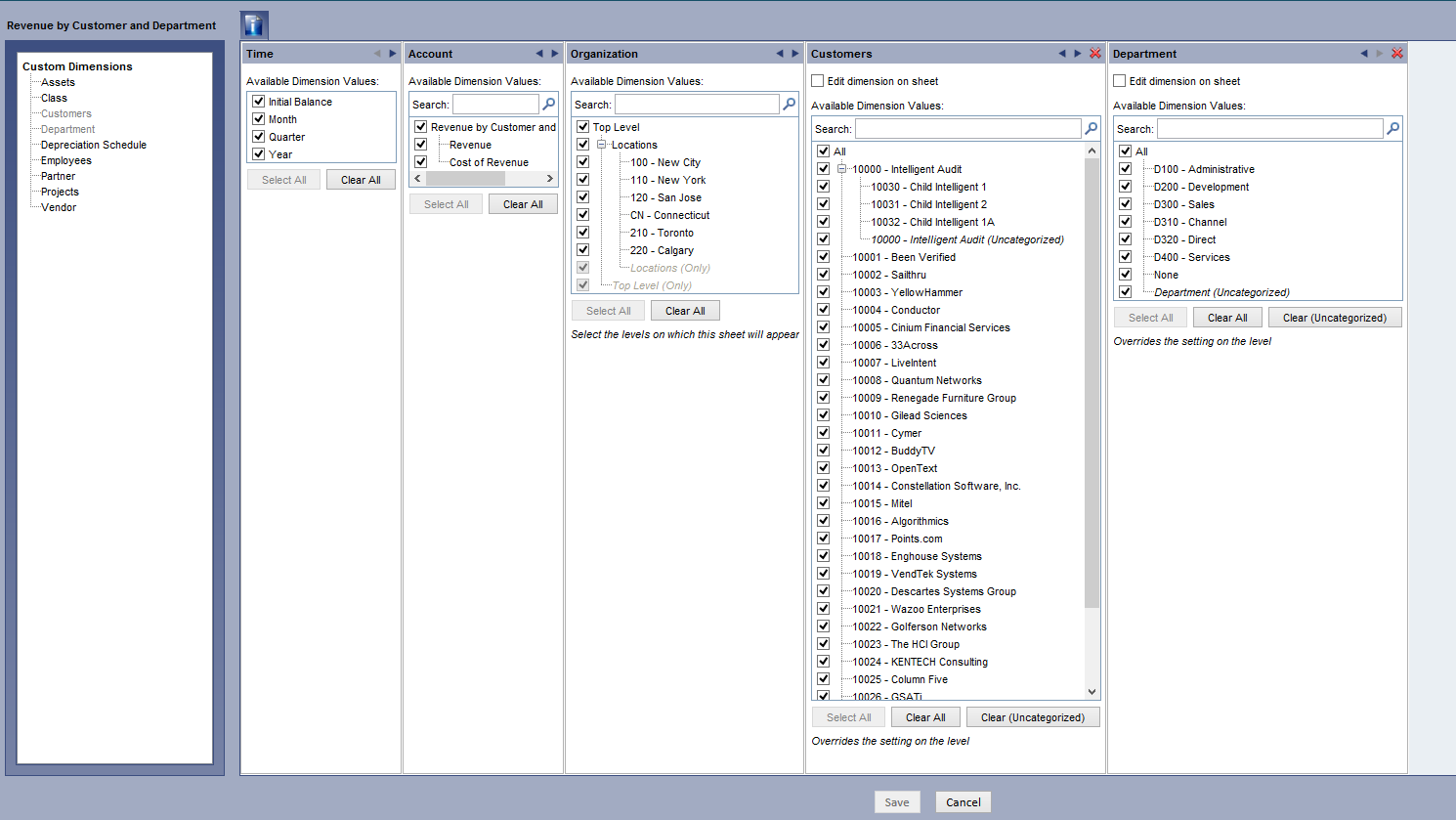This screenshot has height=820, width=1456.
Task: Click Account list horizontal scrollbar thumb
Action: 465,179
